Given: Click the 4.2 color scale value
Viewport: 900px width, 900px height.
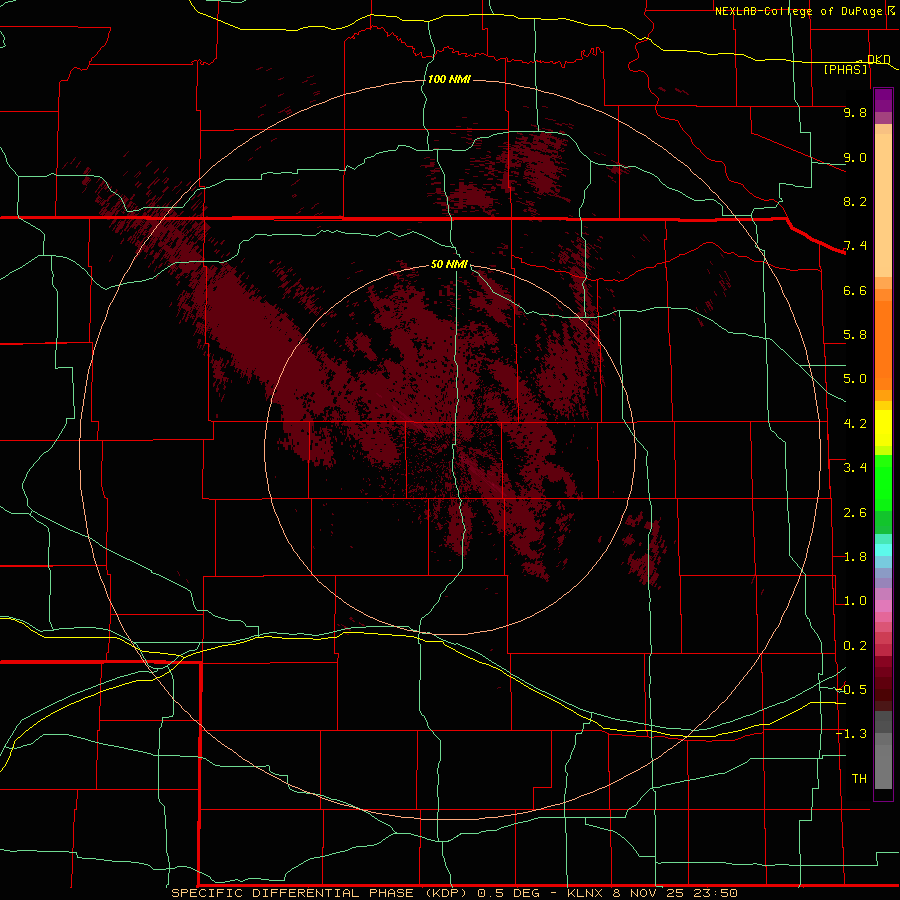Looking at the screenshot, I should [x=855, y=424].
